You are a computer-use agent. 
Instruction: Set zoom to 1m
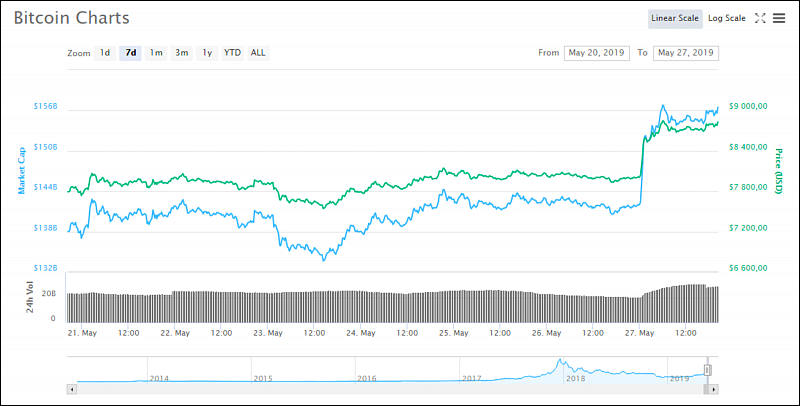click(156, 53)
